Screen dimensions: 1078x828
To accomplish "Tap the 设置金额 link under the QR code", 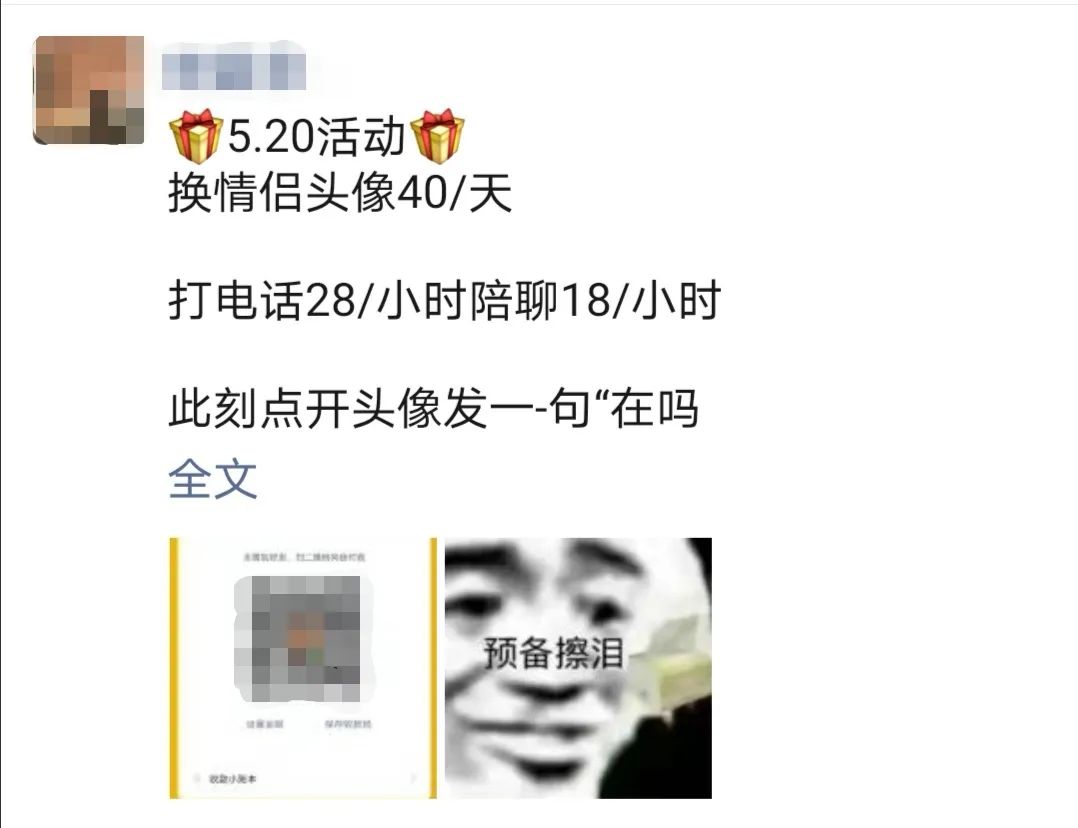I will pyautogui.click(x=264, y=724).
